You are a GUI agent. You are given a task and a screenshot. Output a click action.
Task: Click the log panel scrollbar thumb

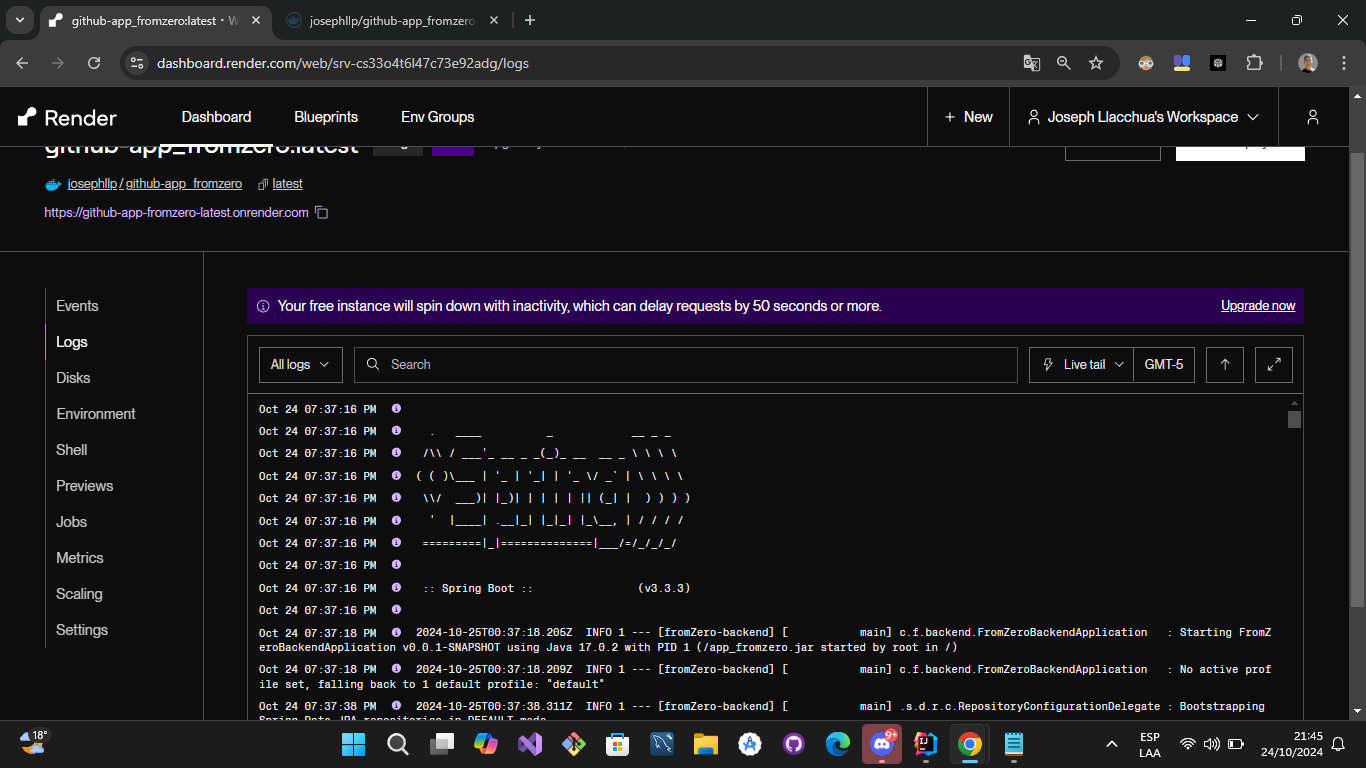click(x=1294, y=419)
